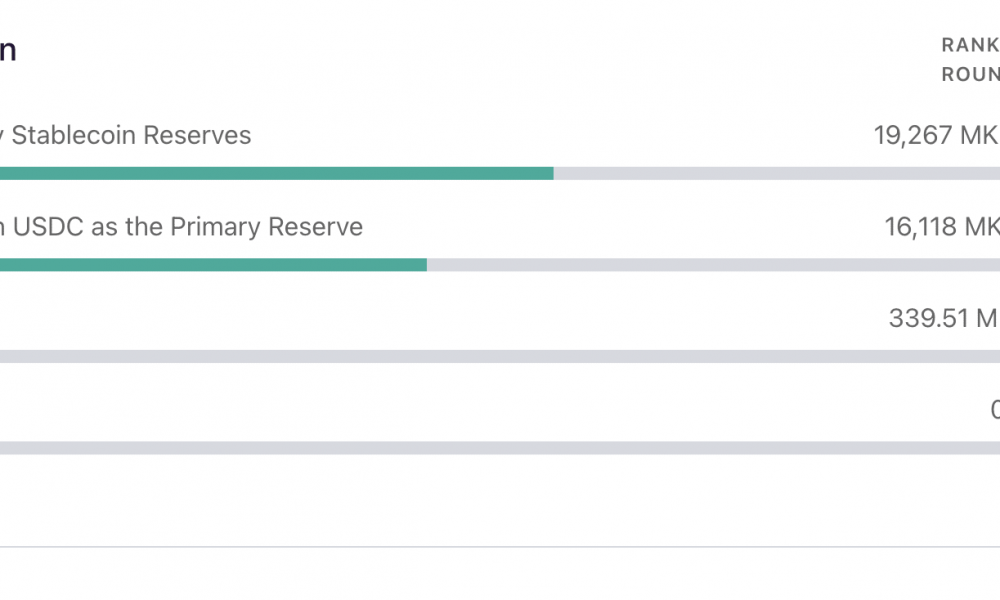Click the RANK column header text

(970, 45)
